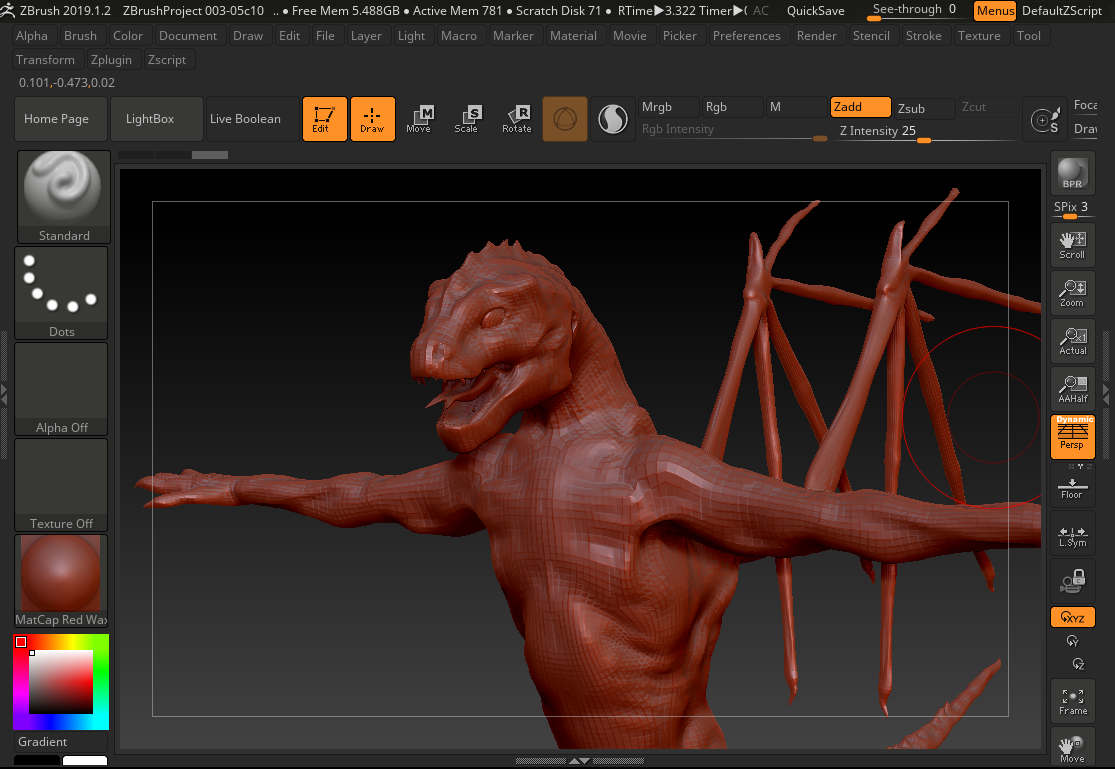Activate the Scale transform tool
This screenshot has width=1115, height=769.
(x=467, y=119)
